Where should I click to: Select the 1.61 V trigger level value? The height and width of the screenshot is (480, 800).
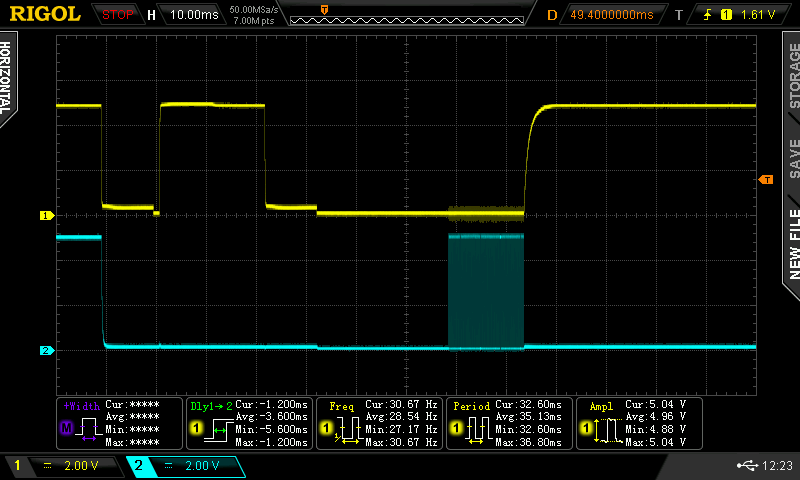[x=758, y=15]
